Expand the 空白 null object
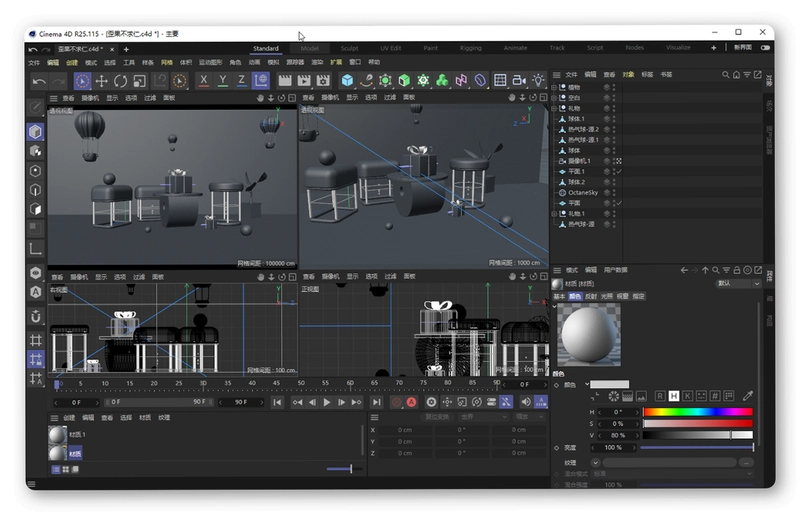Image resolution: width=800 pixels, height=515 pixels. coord(554,97)
